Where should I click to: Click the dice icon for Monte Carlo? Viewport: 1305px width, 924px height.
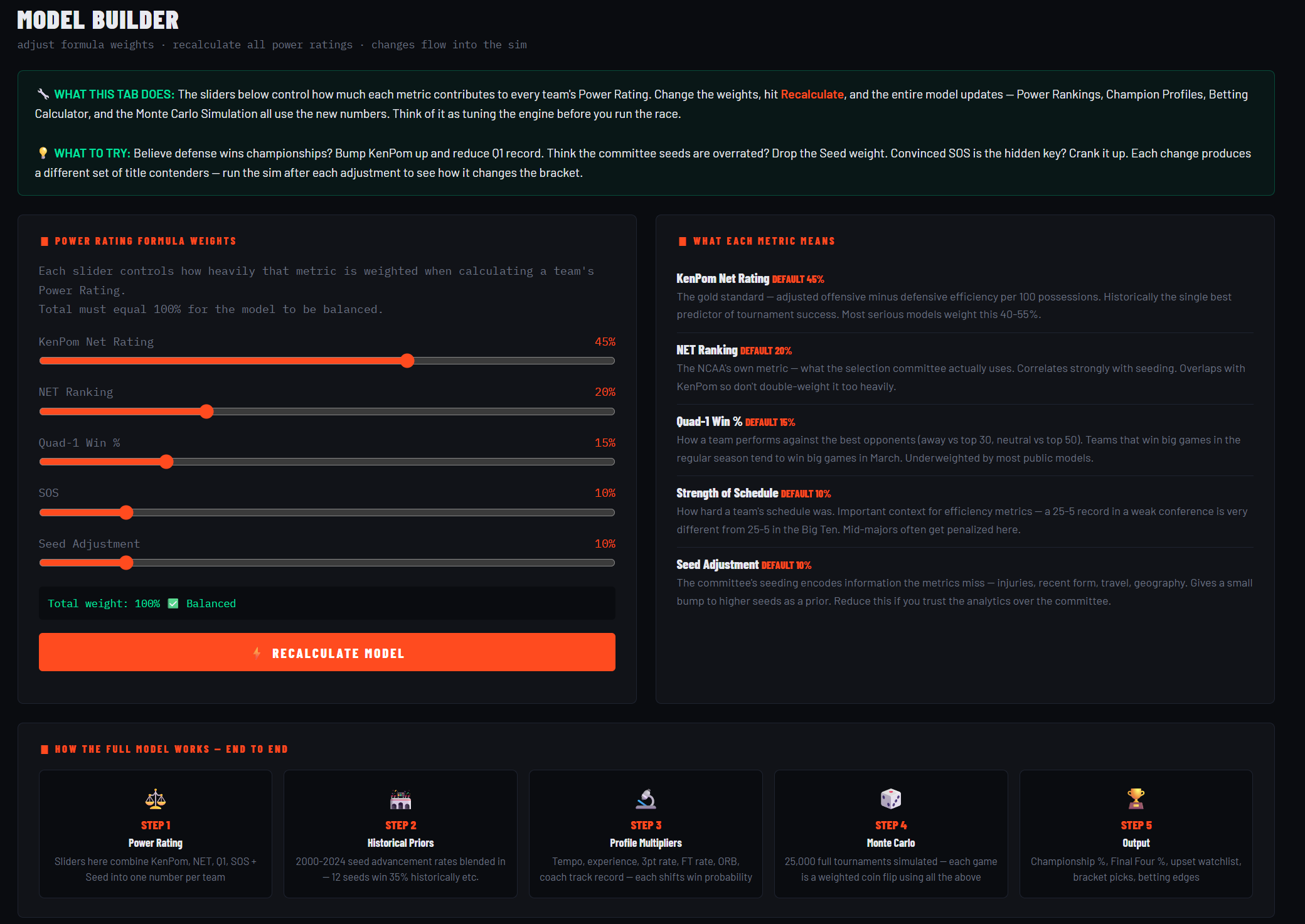click(891, 799)
